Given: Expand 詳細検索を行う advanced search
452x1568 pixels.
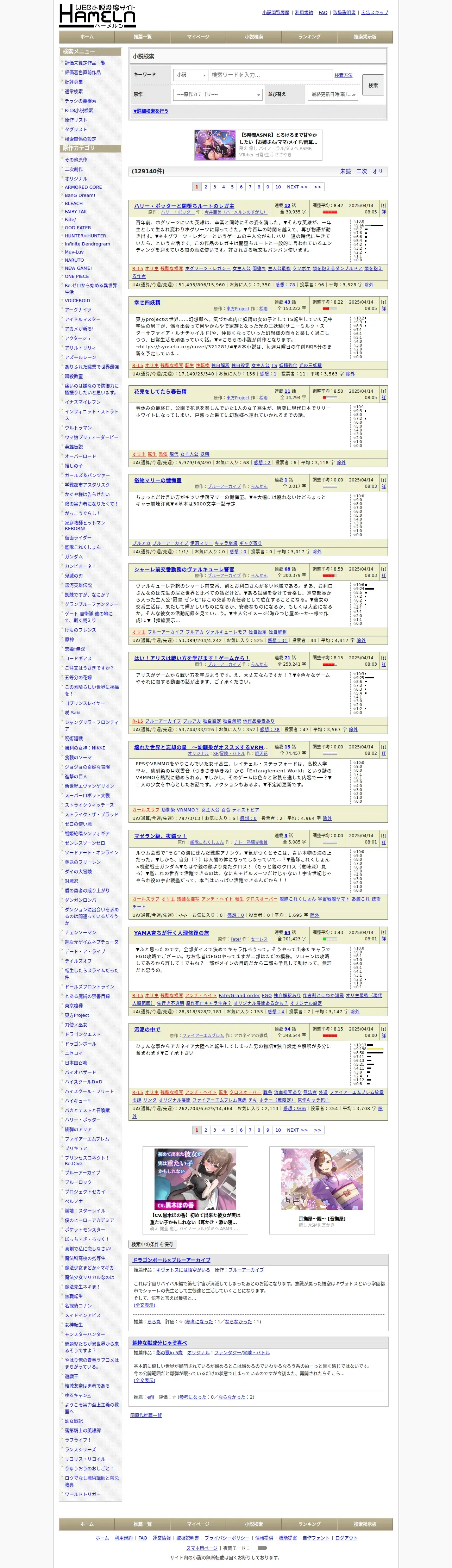Looking at the screenshot, I should [x=151, y=111].
